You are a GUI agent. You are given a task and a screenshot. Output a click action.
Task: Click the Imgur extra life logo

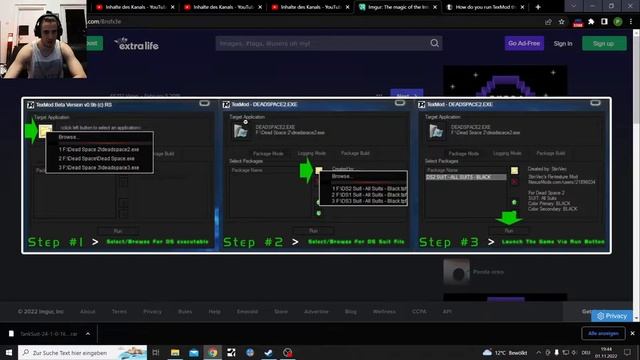137,43
